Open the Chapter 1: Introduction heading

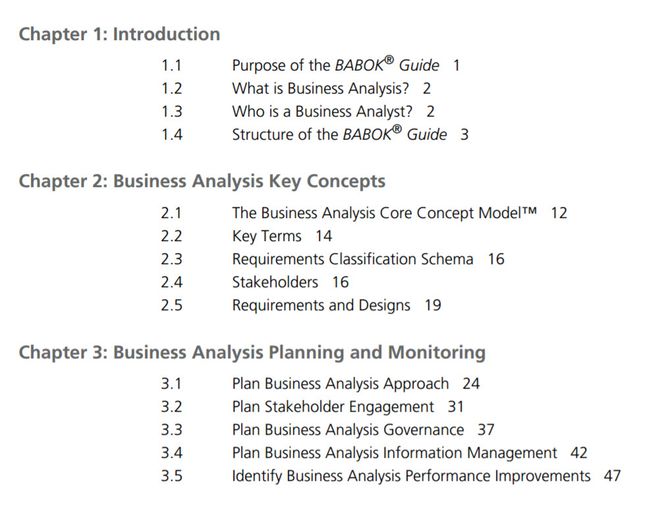pos(119,34)
